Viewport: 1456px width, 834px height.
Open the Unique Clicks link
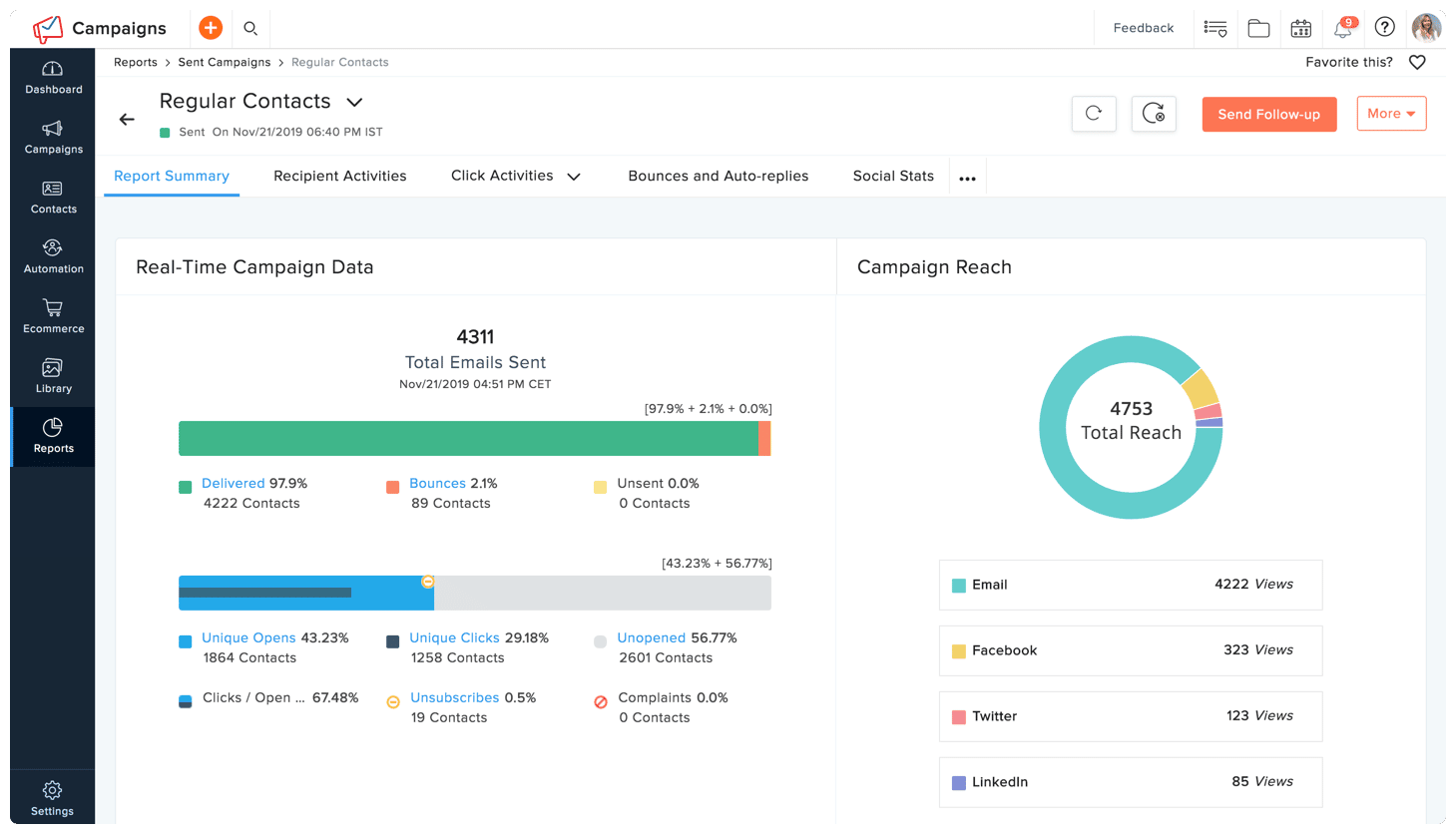(x=454, y=637)
